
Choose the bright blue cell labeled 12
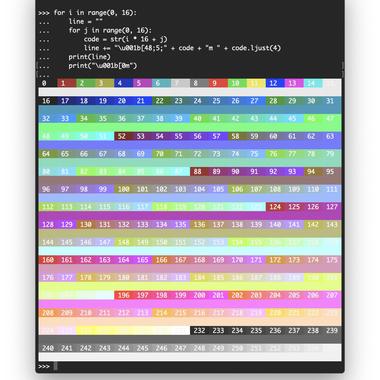pos(275,83)
